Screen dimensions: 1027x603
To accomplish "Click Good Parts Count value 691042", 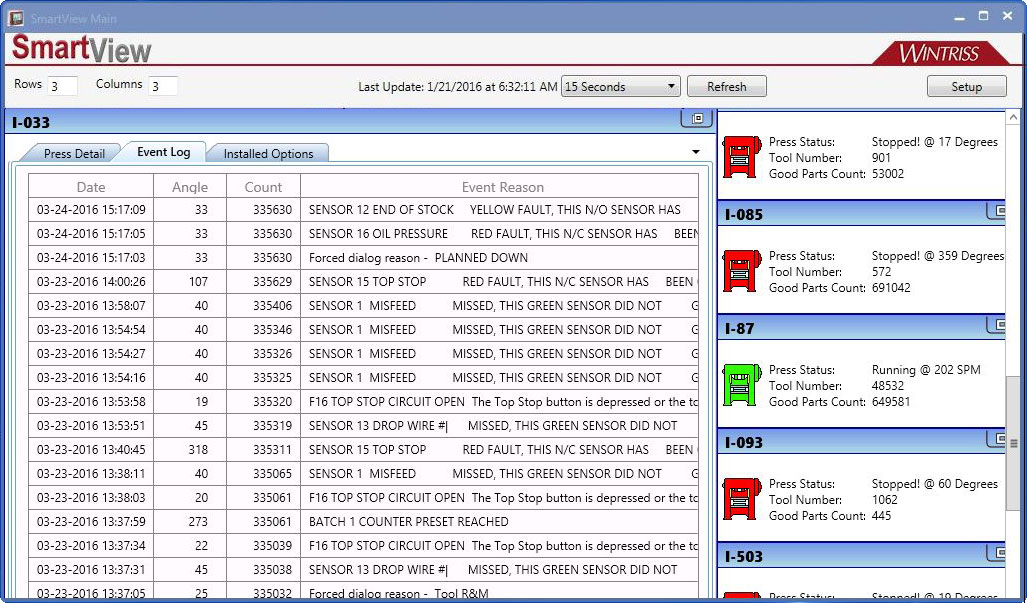I will coord(891,287).
